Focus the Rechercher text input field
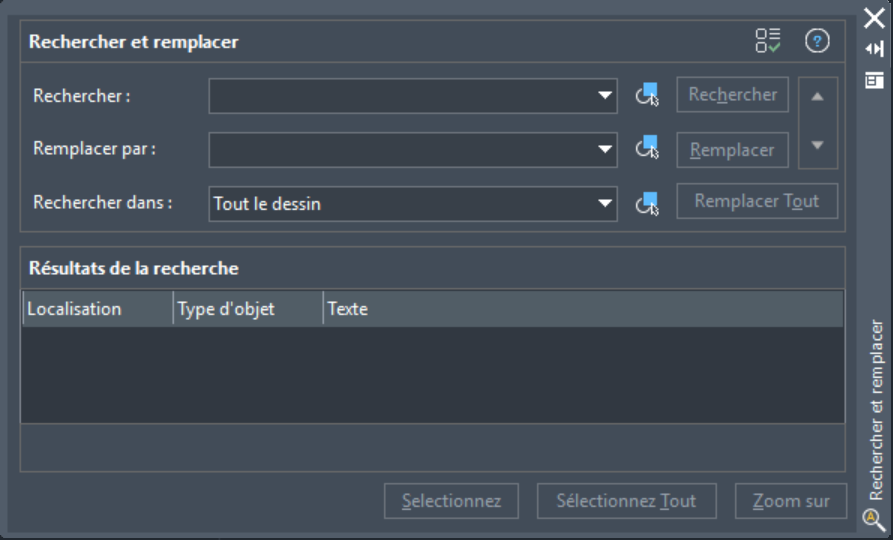 400,96
